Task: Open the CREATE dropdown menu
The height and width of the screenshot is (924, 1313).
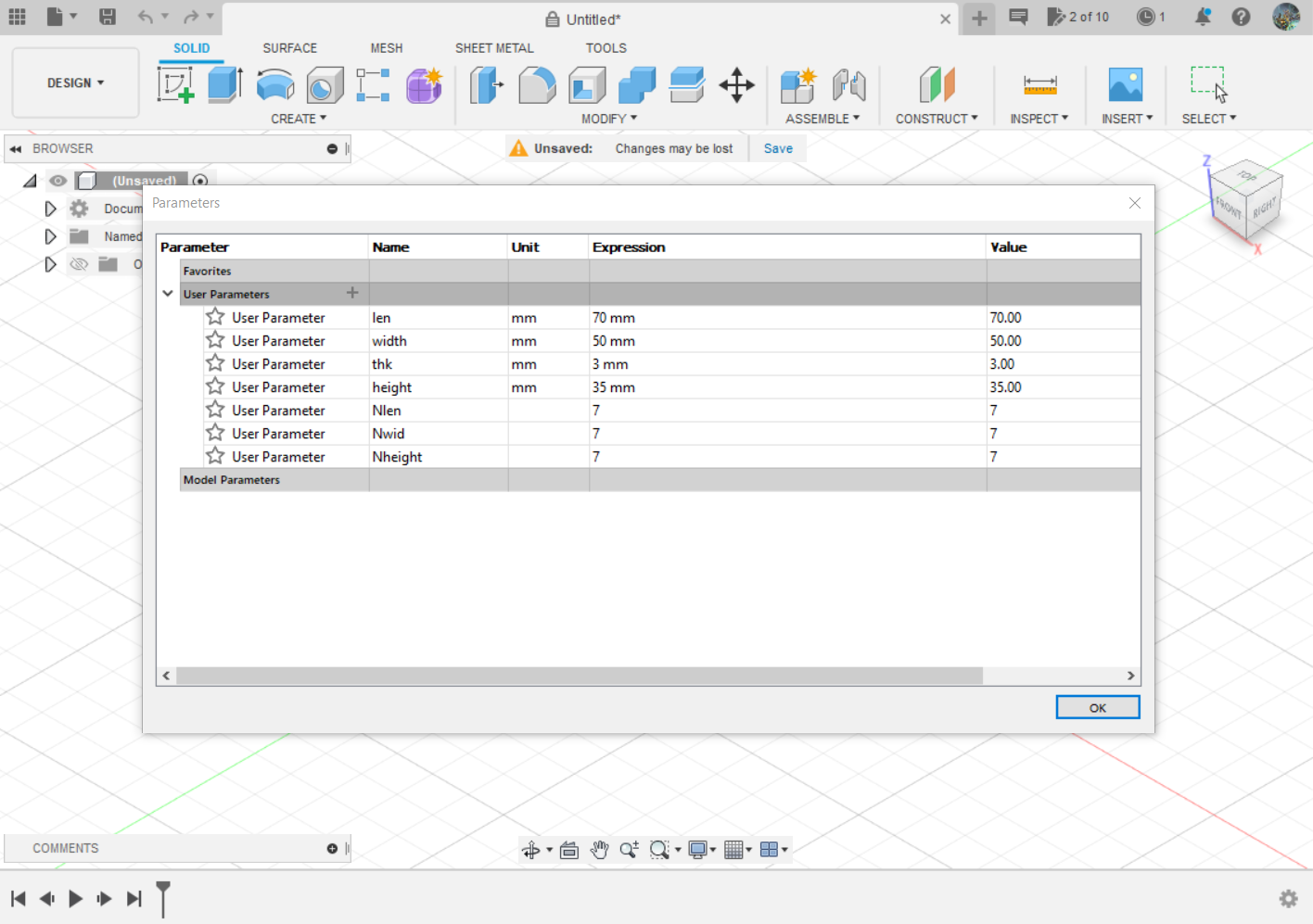Action: (299, 119)
